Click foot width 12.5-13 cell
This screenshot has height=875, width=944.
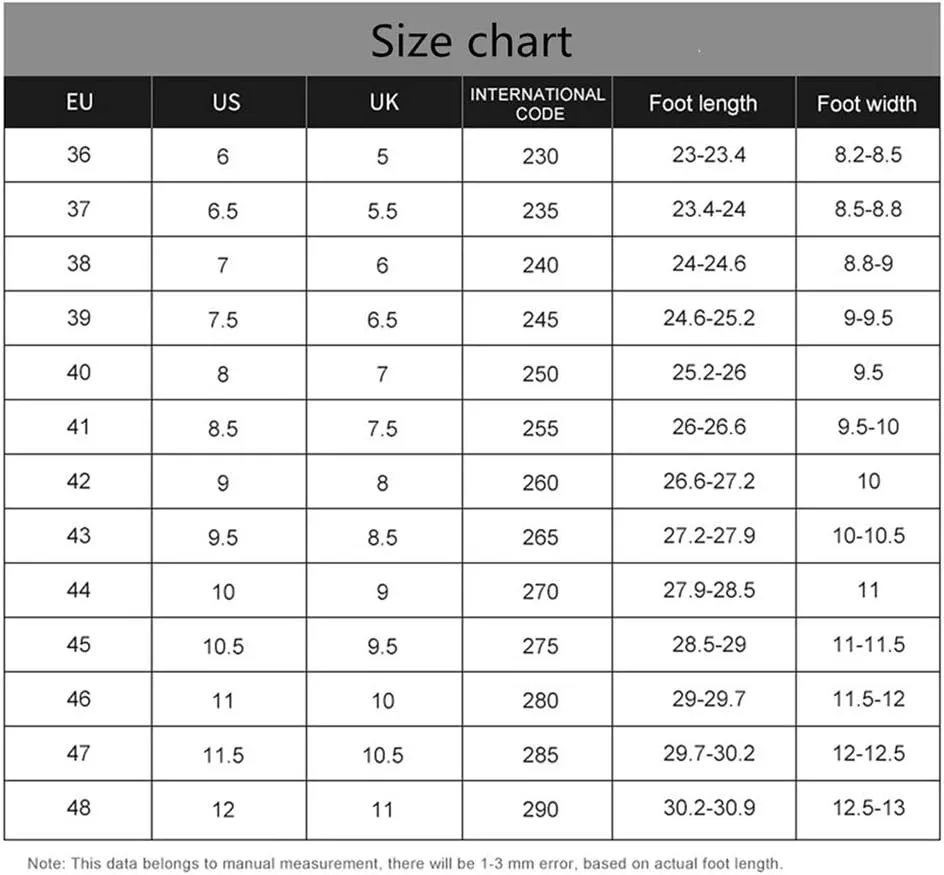click(x=868, y=809)
